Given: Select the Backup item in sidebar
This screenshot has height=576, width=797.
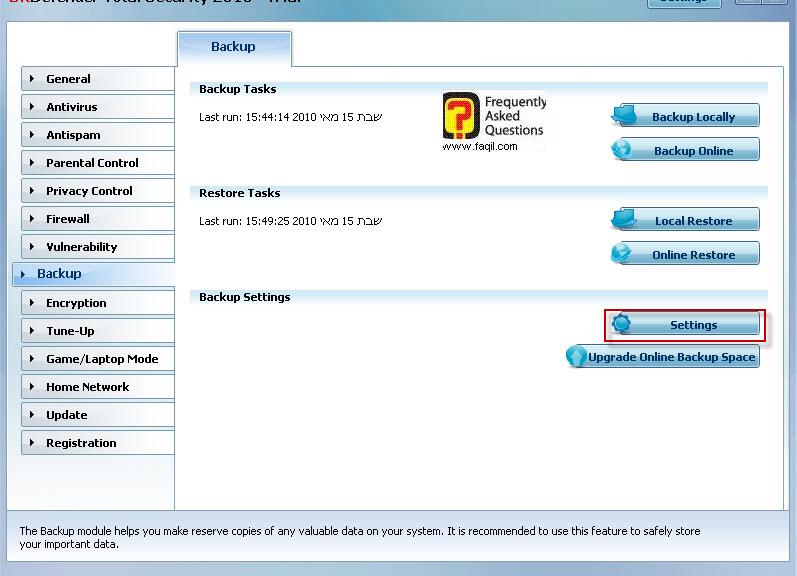Looking at the screenshot, I should [94, 274].
